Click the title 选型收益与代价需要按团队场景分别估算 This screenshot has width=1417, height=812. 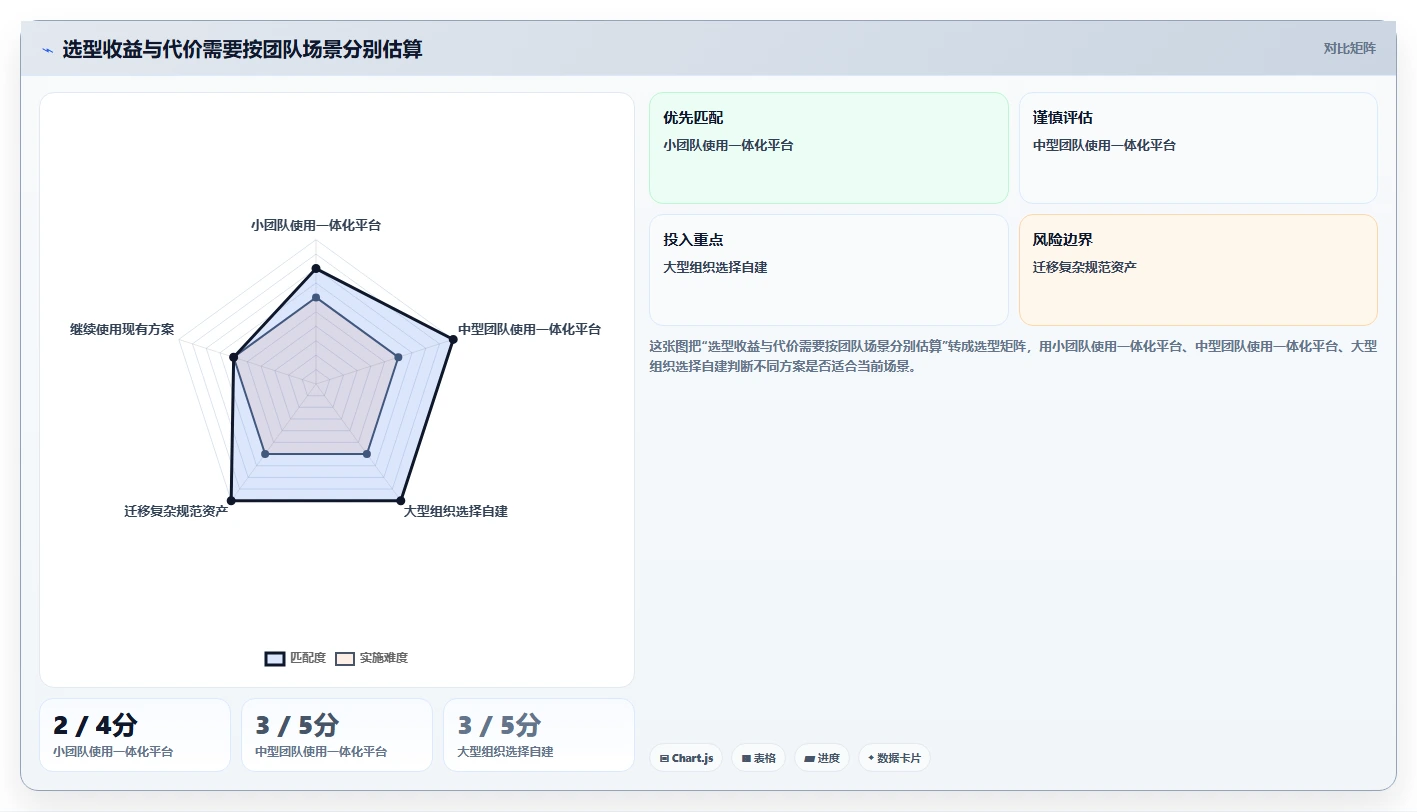tap(242, 49)
